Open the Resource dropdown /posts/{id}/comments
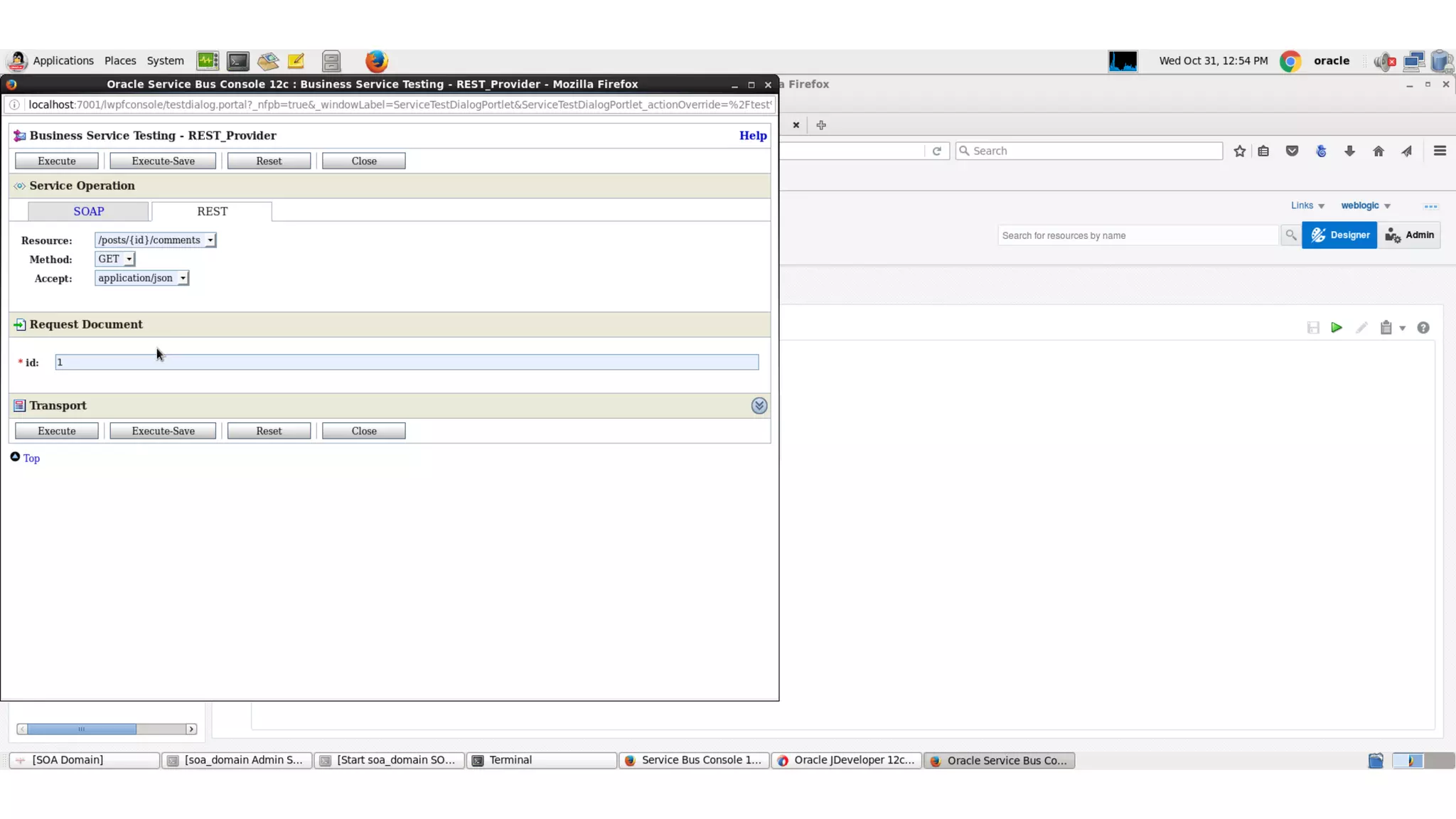 156,240
